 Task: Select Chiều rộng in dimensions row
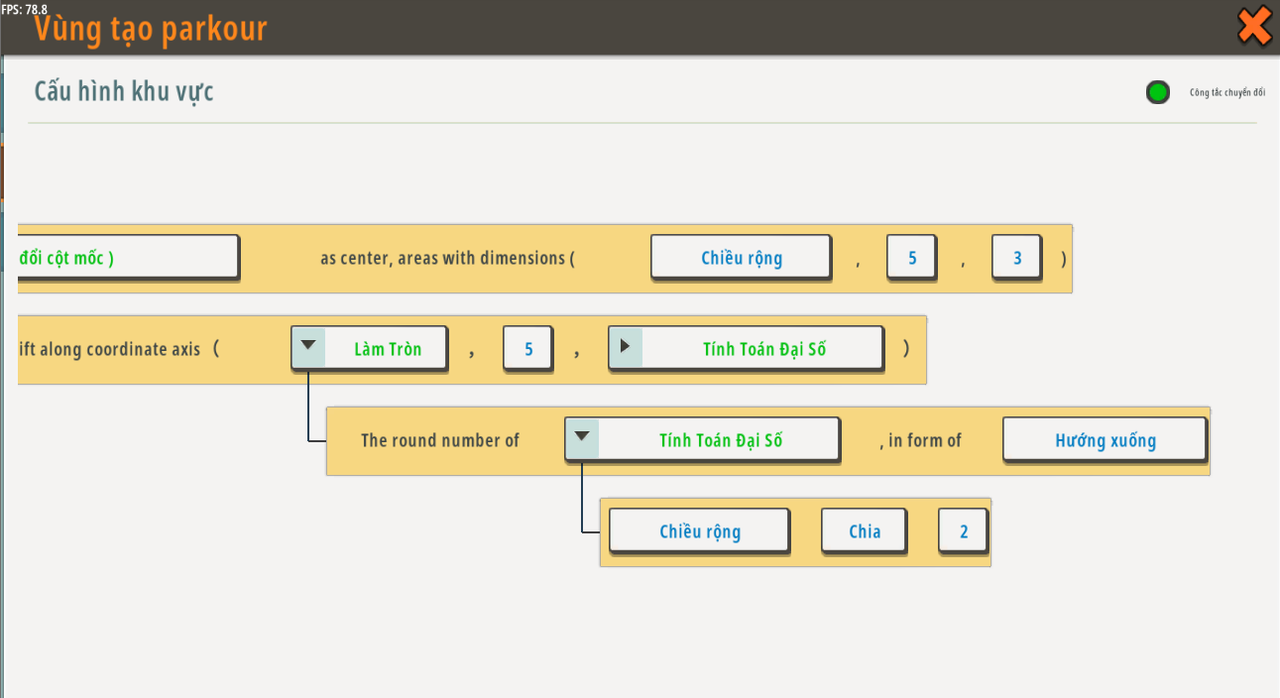point(741,257)
